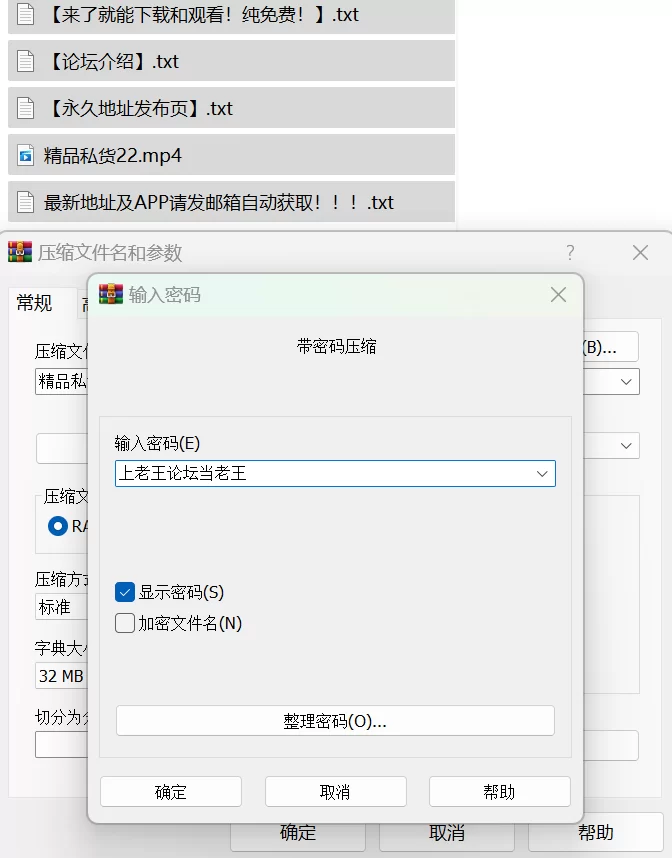This screenshot has width=672, height=858.
Task: Click the 论坛介绍 text file icon
Action: coord(25,61)
